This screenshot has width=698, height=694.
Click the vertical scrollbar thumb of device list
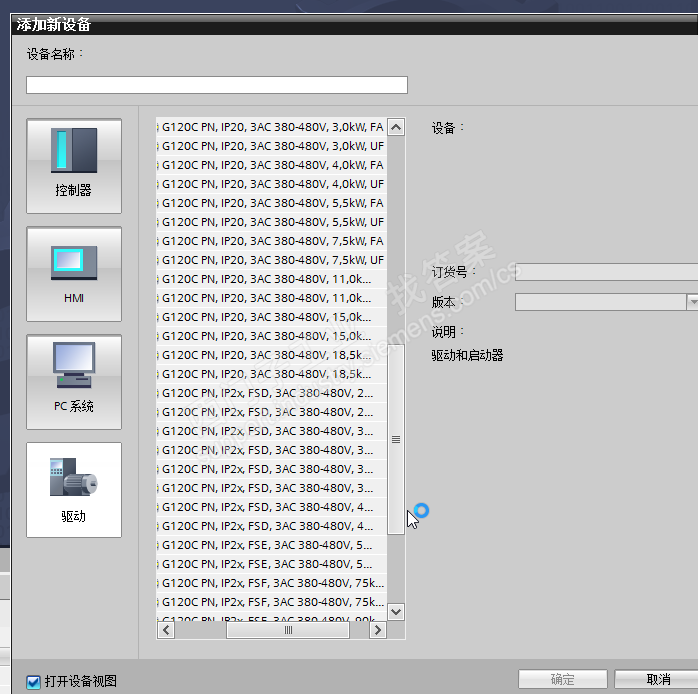(396, 439)
